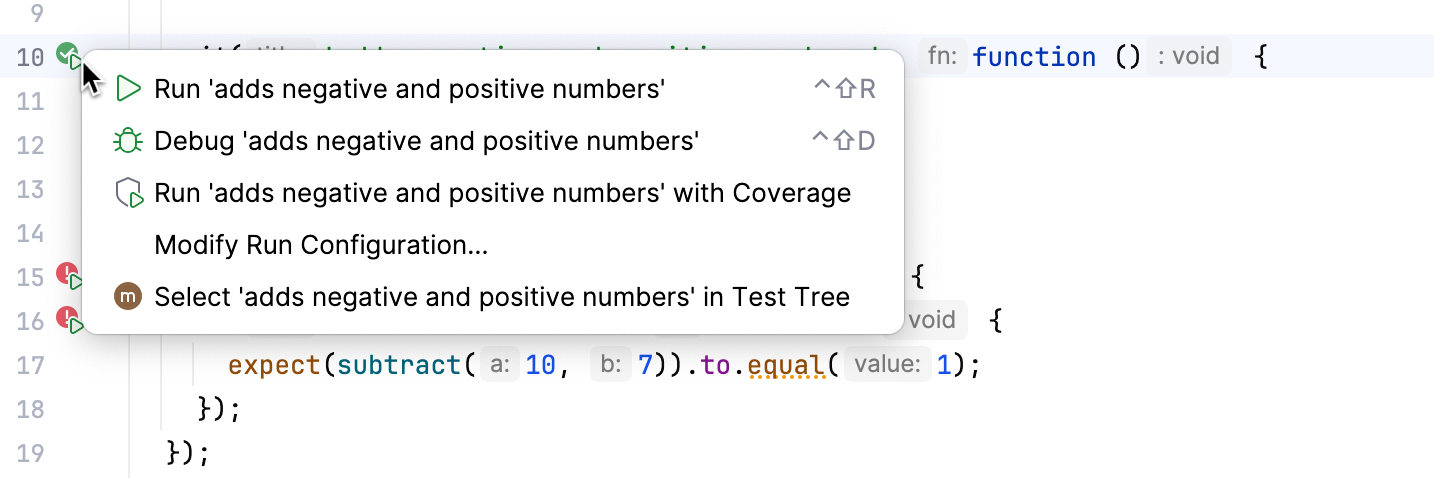Run the test with Coverage
Viewport: 1434px width, 478px height.
coord(502,193)
